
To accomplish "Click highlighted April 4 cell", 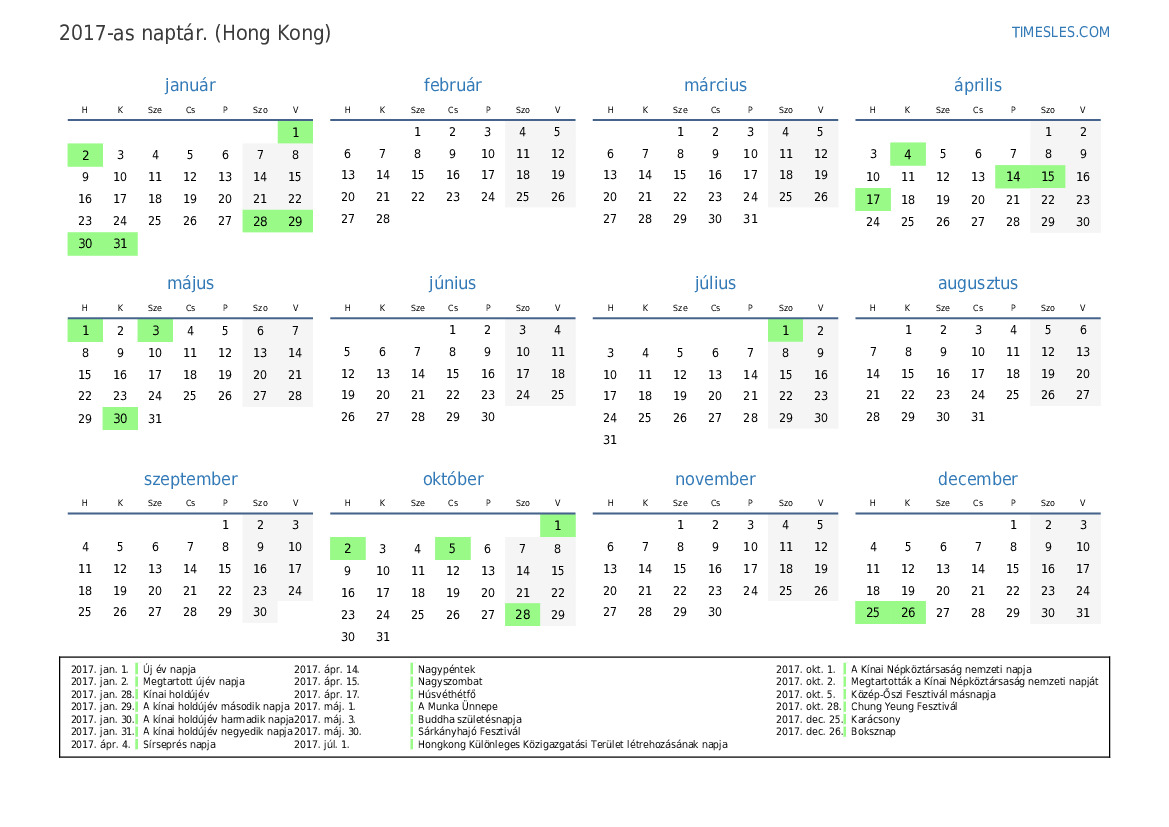I will 907,154.
